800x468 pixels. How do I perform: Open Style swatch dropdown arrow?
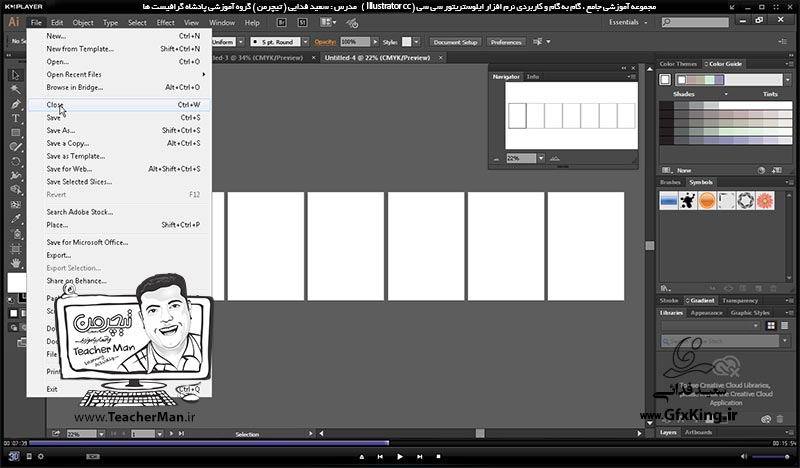click(x=416, y=42)
